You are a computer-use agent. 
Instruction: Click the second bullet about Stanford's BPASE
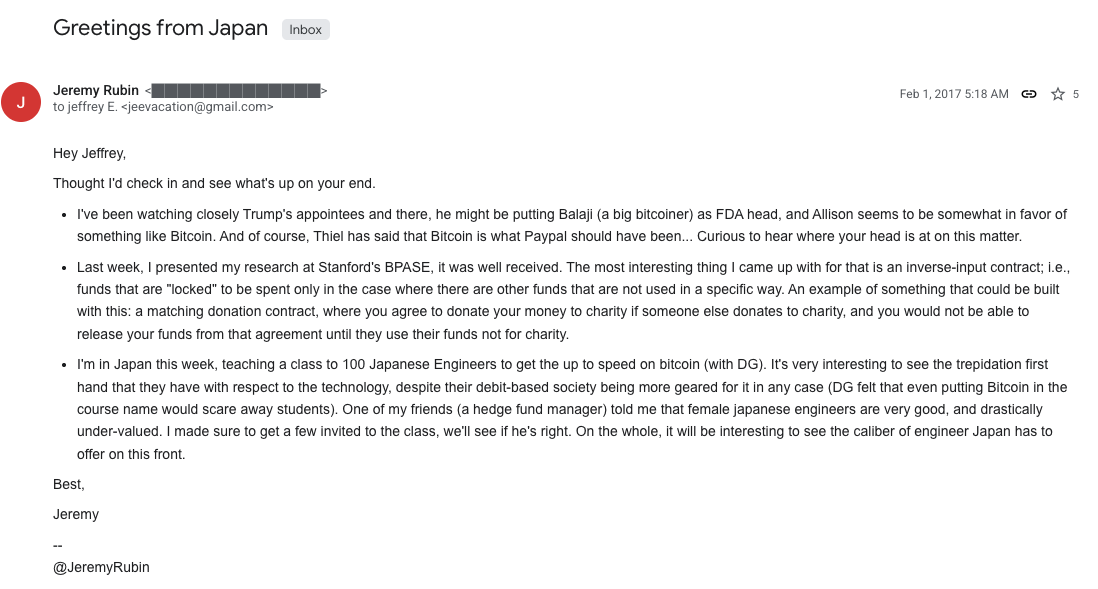(x=572, y=299)
